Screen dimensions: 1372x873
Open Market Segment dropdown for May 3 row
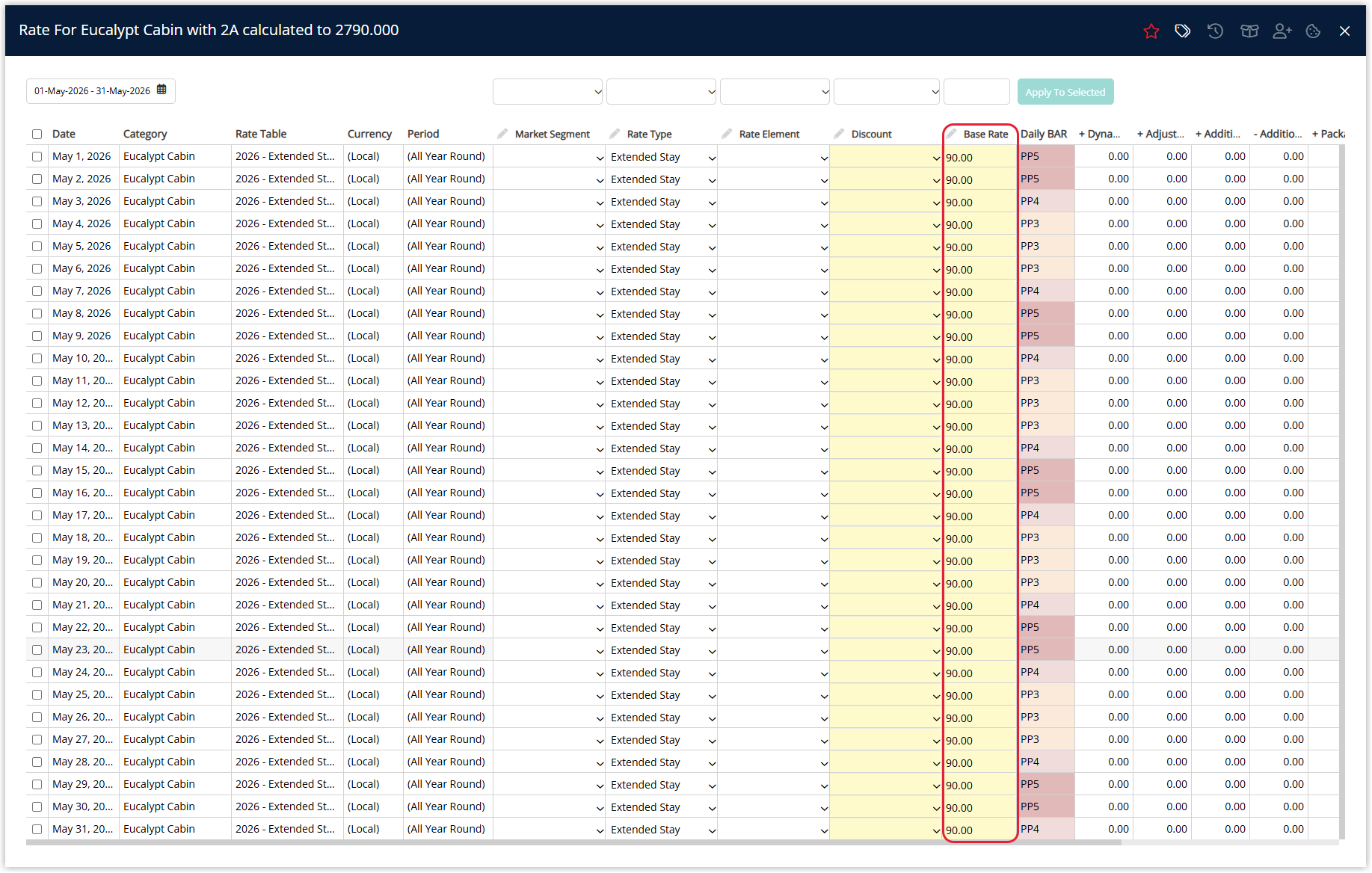tap(550, 202)
